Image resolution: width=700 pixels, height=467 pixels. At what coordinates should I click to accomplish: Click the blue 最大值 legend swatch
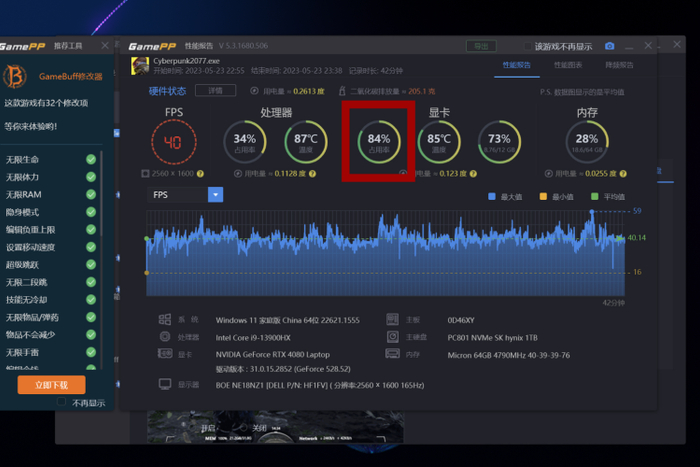(492, 196)
